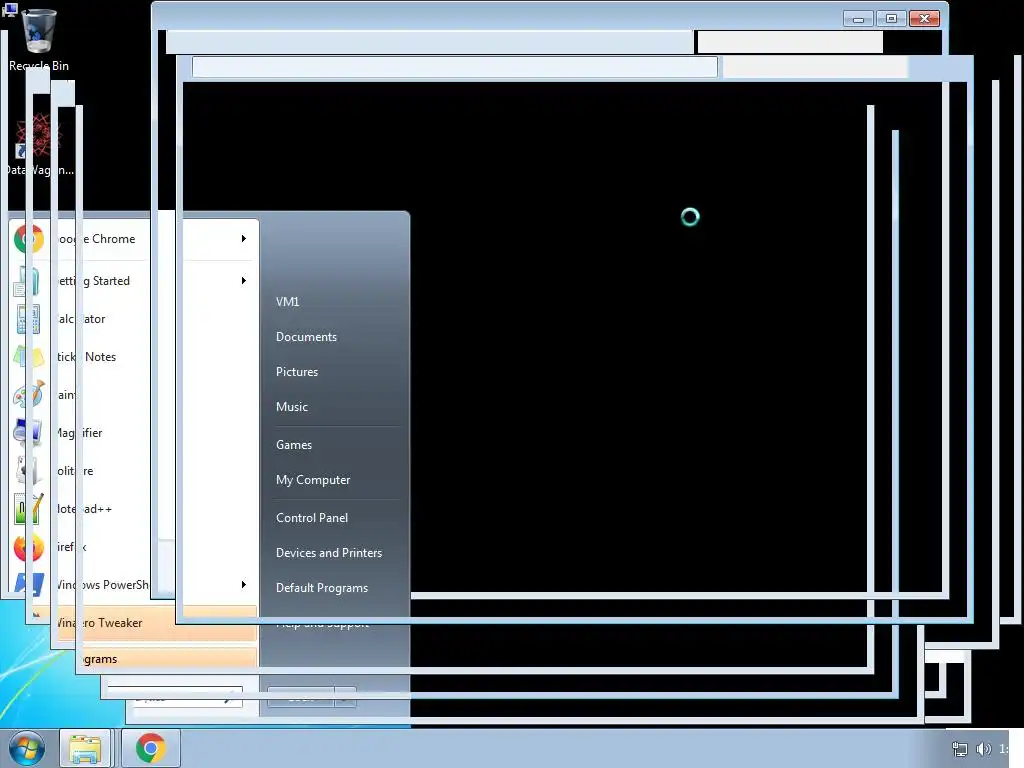The width and height of the screenshot is (1024, 768).
Task: Open the DataWagon desktop shortcut icon
Action: pyautogui.click(x=38, y=135)
